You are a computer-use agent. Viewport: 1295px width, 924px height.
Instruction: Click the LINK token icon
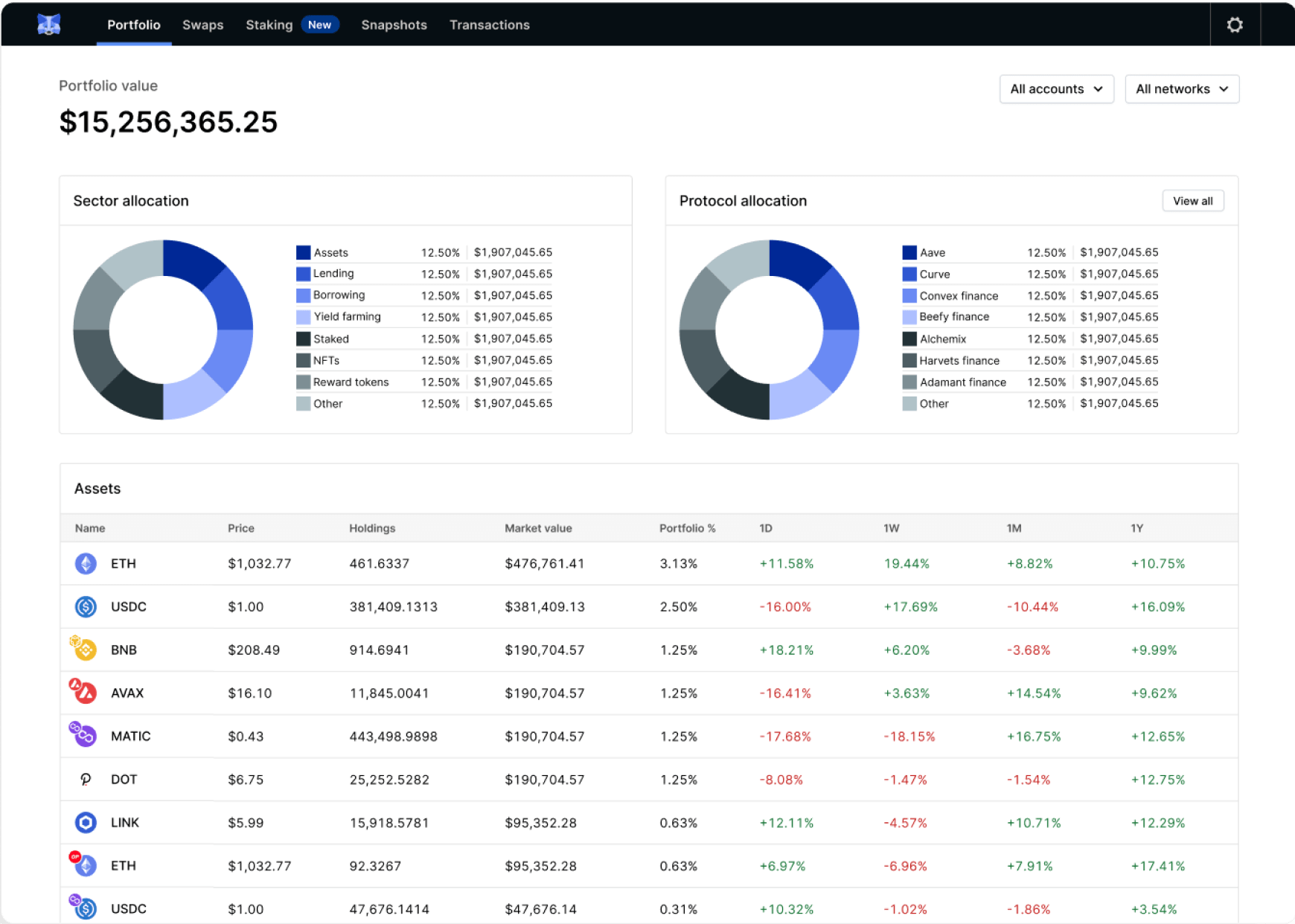pyautogui.click(x=86, y=823)
